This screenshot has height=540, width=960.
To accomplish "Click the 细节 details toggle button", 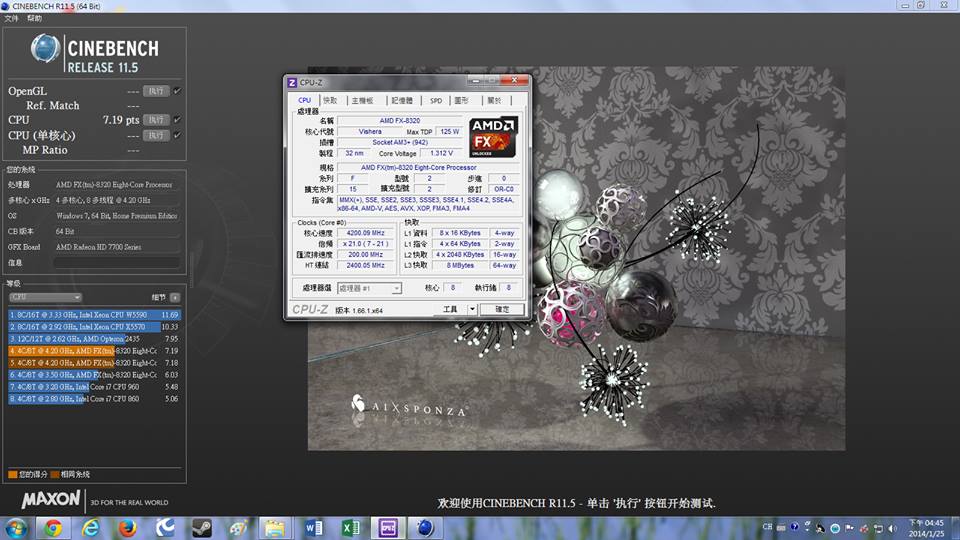I will pyautogui.click(x=175, y=298).
